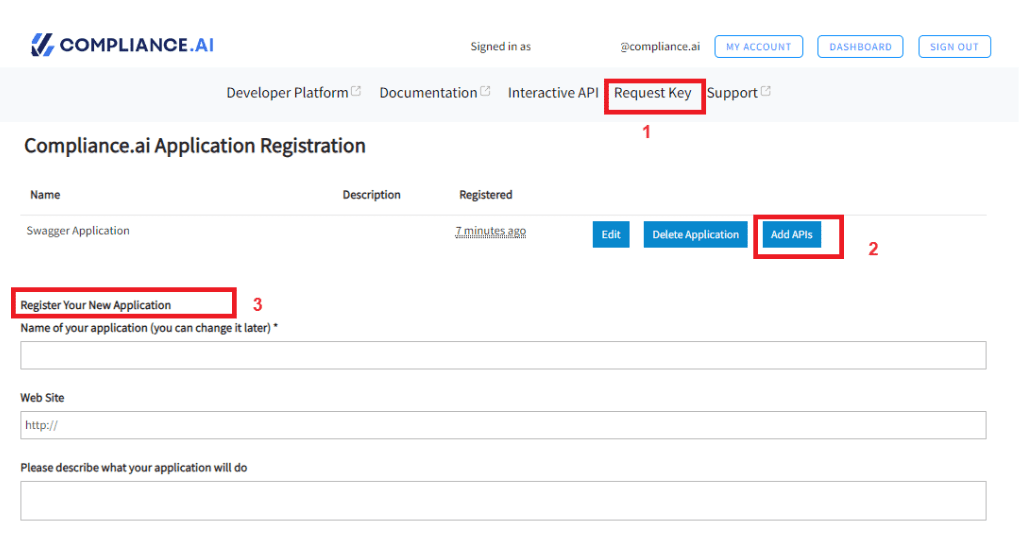Open the Interactive API page
The height and width of the screenshot is (545, 1036).
point(552,93)
